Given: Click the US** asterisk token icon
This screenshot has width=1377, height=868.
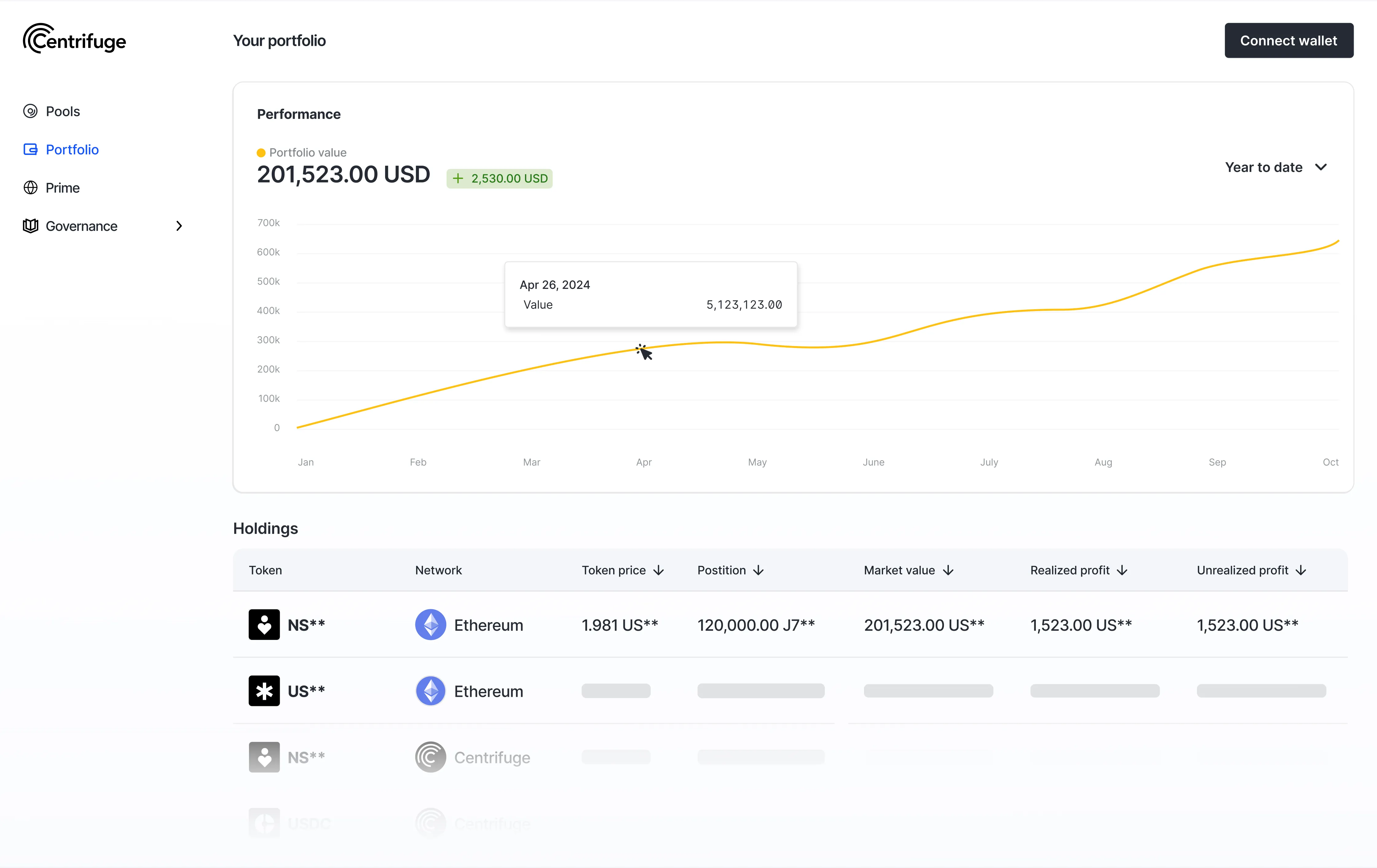Looking at the screenshot, I should (264, 691).
